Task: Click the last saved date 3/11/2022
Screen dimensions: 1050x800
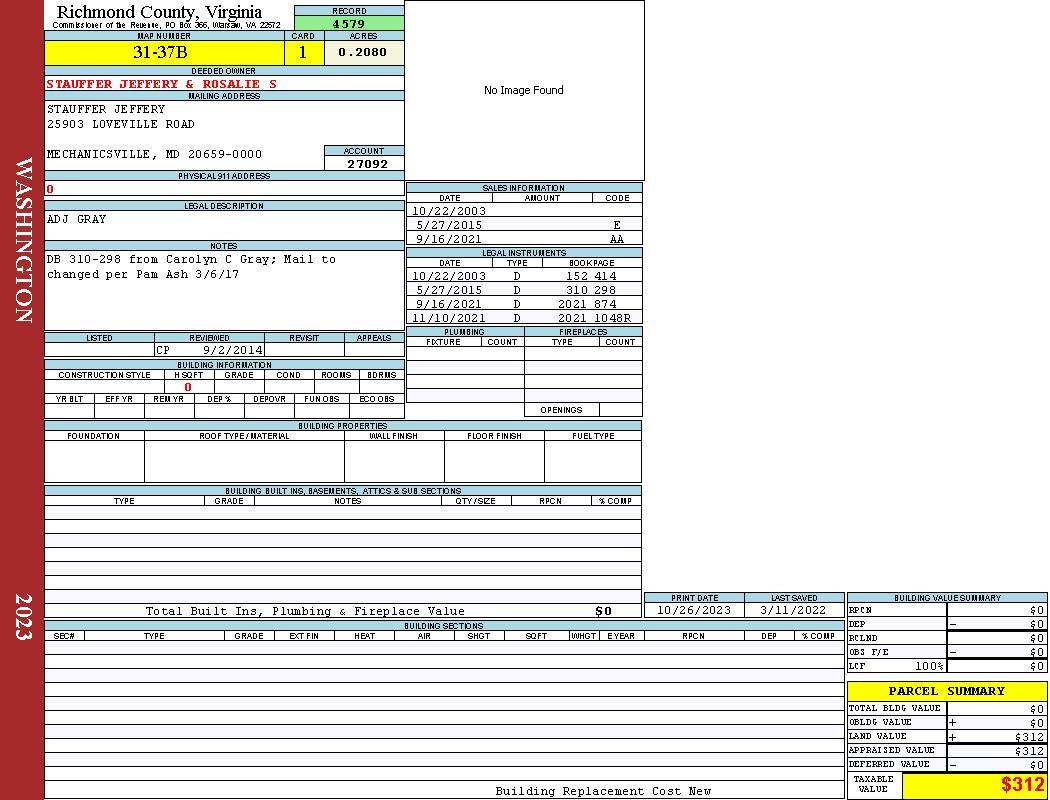Action: tap(793, 610)
